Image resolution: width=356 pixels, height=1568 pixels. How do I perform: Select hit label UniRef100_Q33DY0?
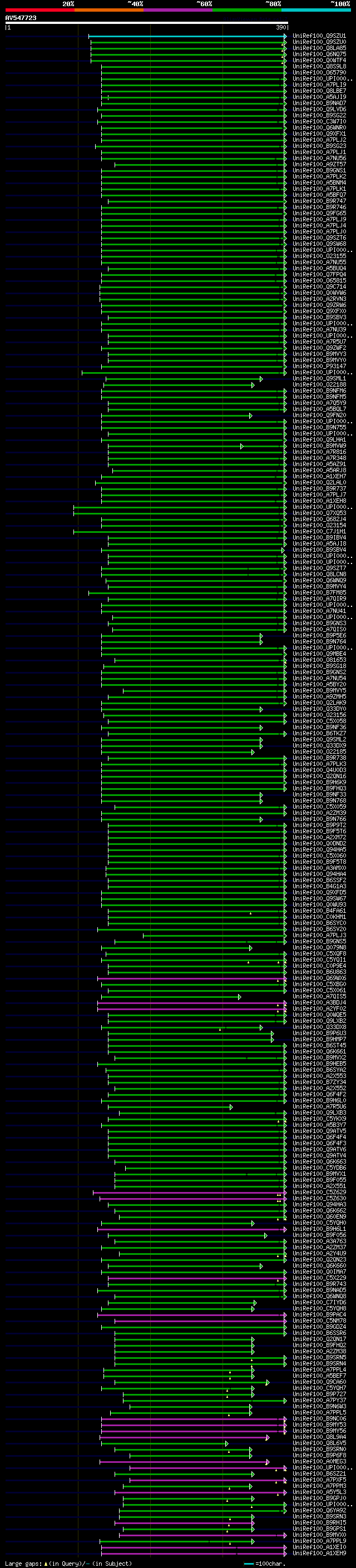[x=319, y=709]
